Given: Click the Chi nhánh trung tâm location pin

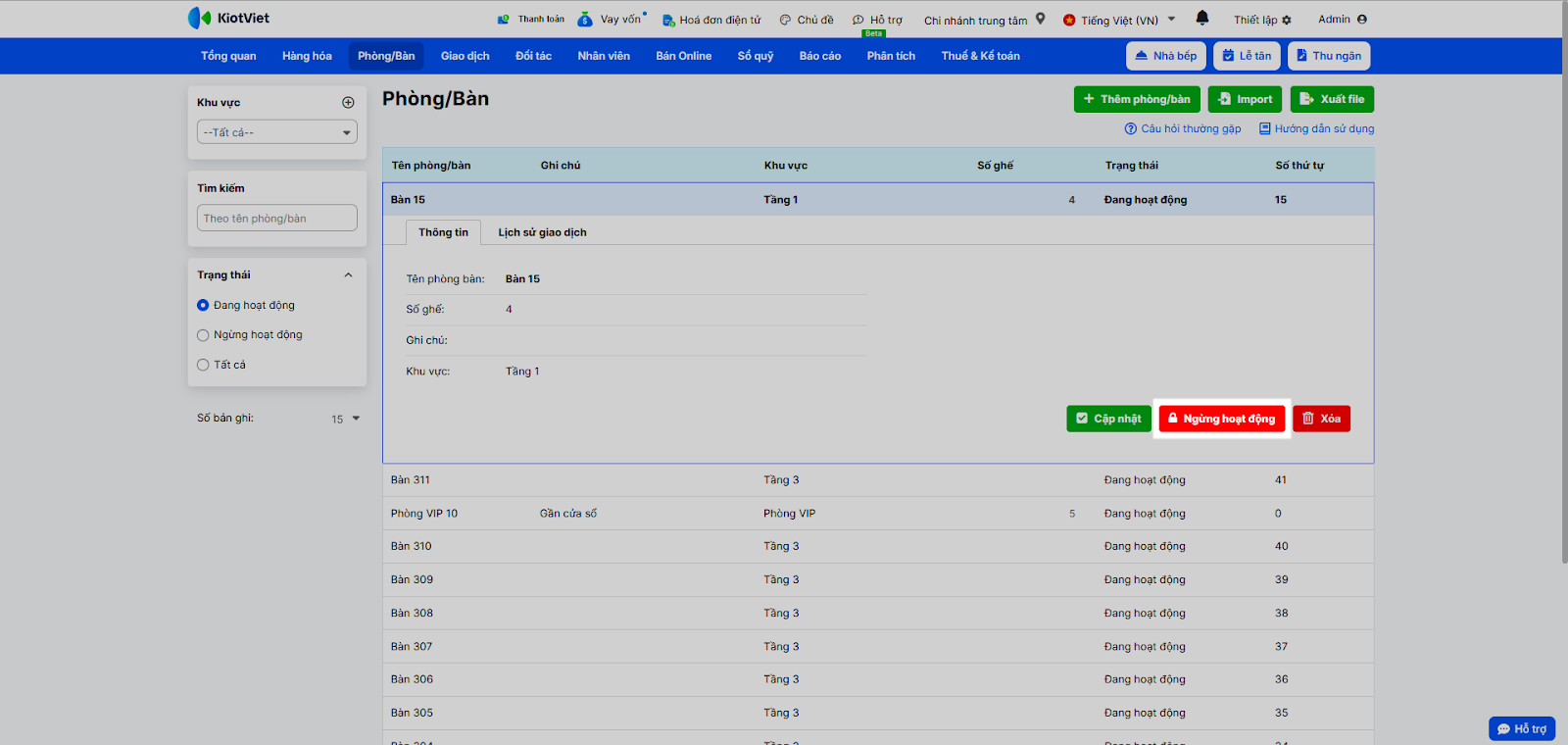Looking at the screenshot, I should (1041, 19).
